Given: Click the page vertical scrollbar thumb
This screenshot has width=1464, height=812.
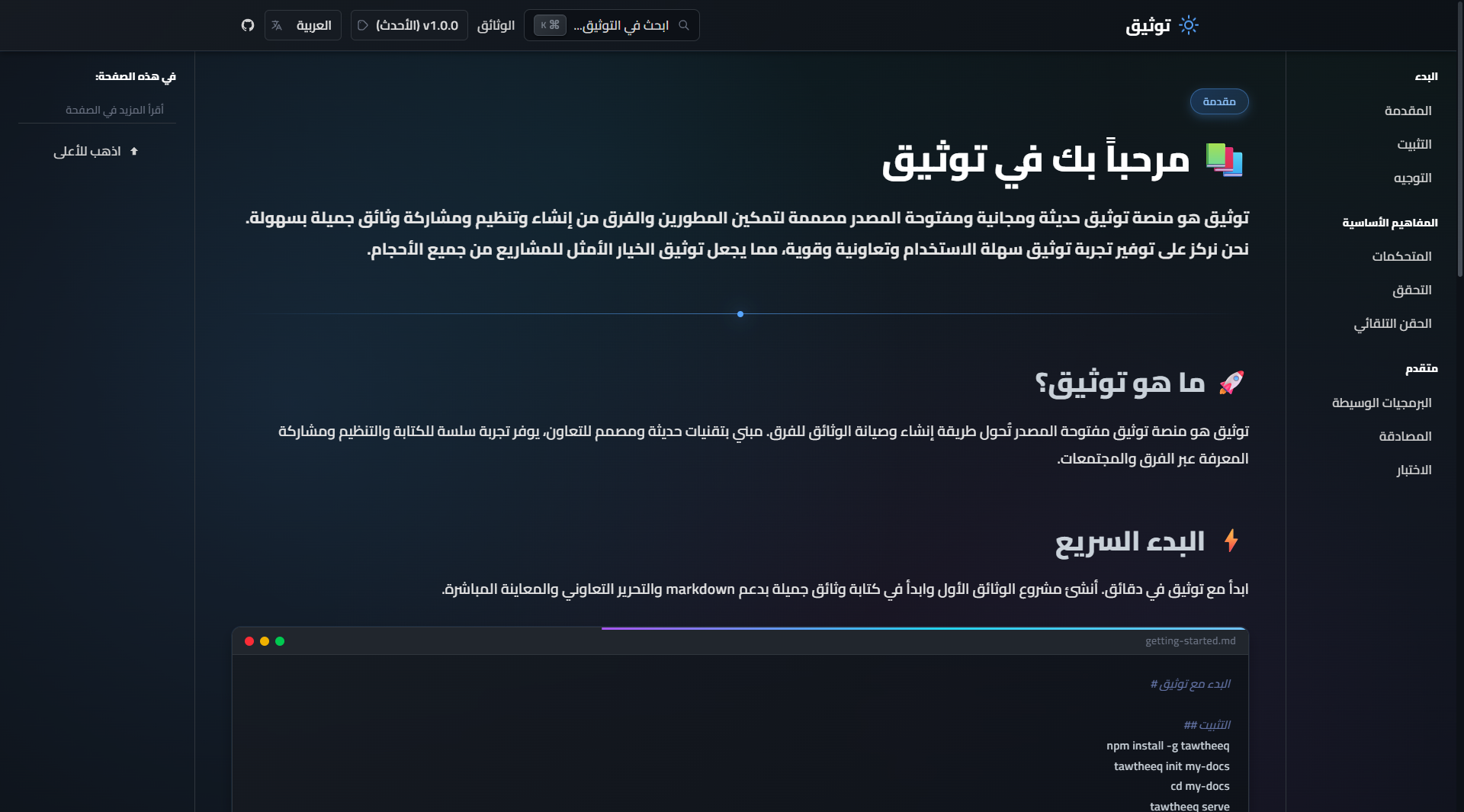Looking at the screenshot, I should (1460, 139).
